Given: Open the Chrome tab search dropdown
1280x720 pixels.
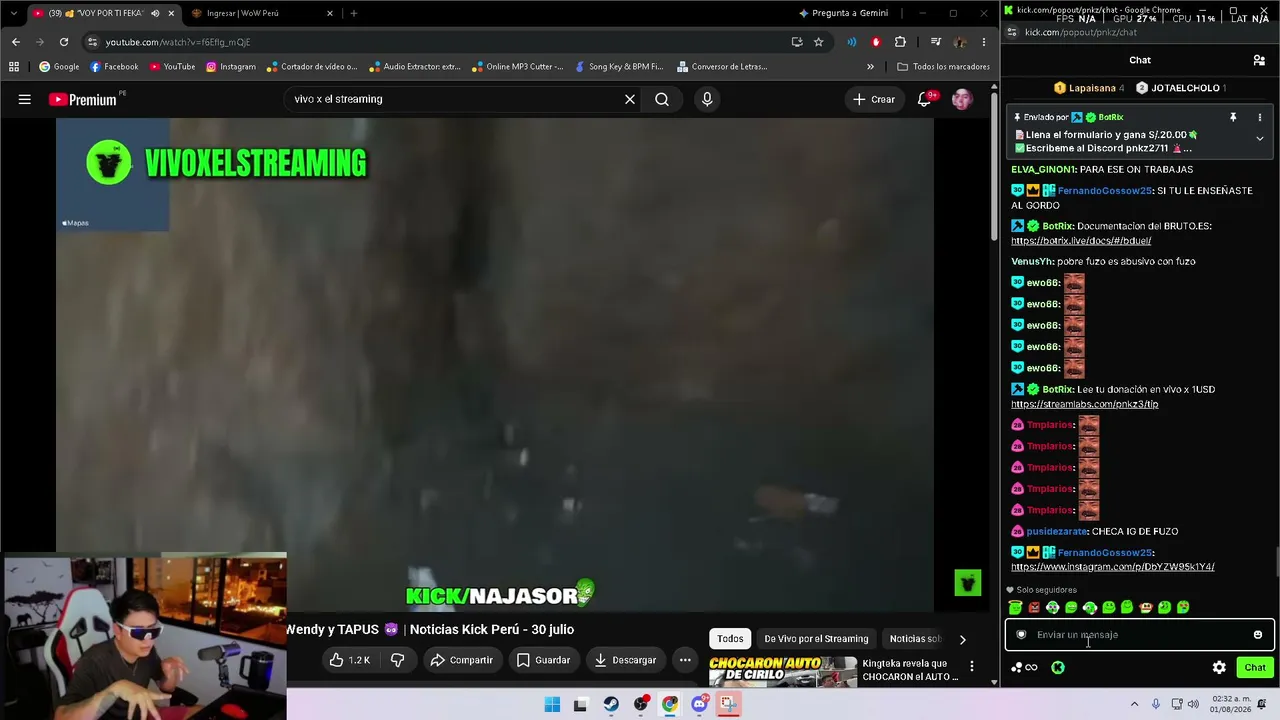Looking at the screenshot, I should [13, 13].
